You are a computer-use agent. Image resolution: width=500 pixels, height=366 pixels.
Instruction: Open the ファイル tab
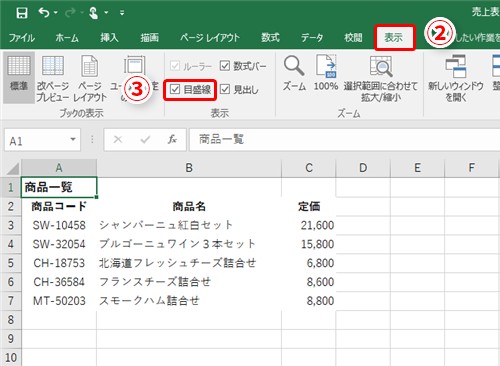(22, 38)
